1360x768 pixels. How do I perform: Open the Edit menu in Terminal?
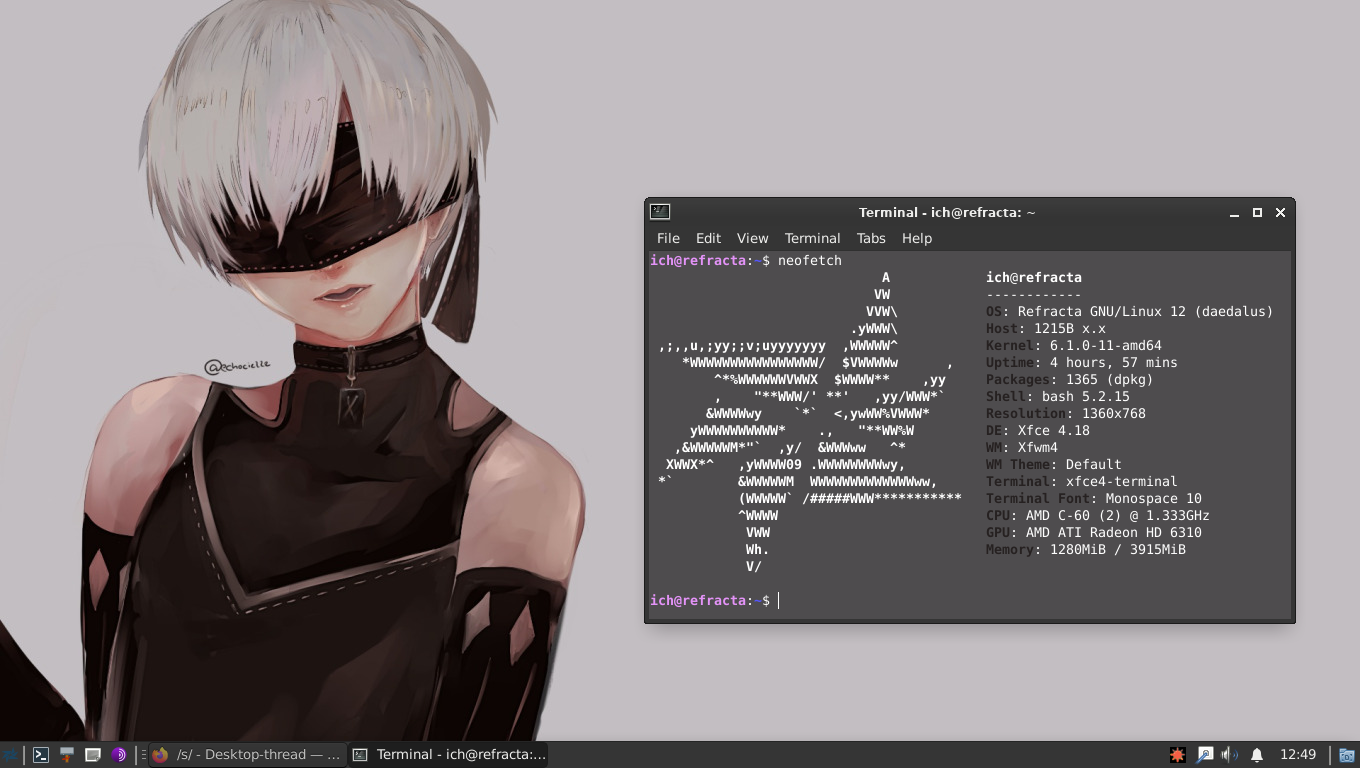click(708, 238)
